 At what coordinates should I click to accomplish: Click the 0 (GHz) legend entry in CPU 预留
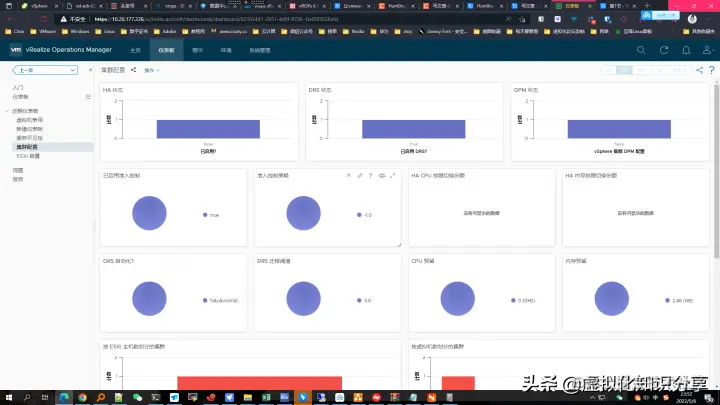click(523, 300)
